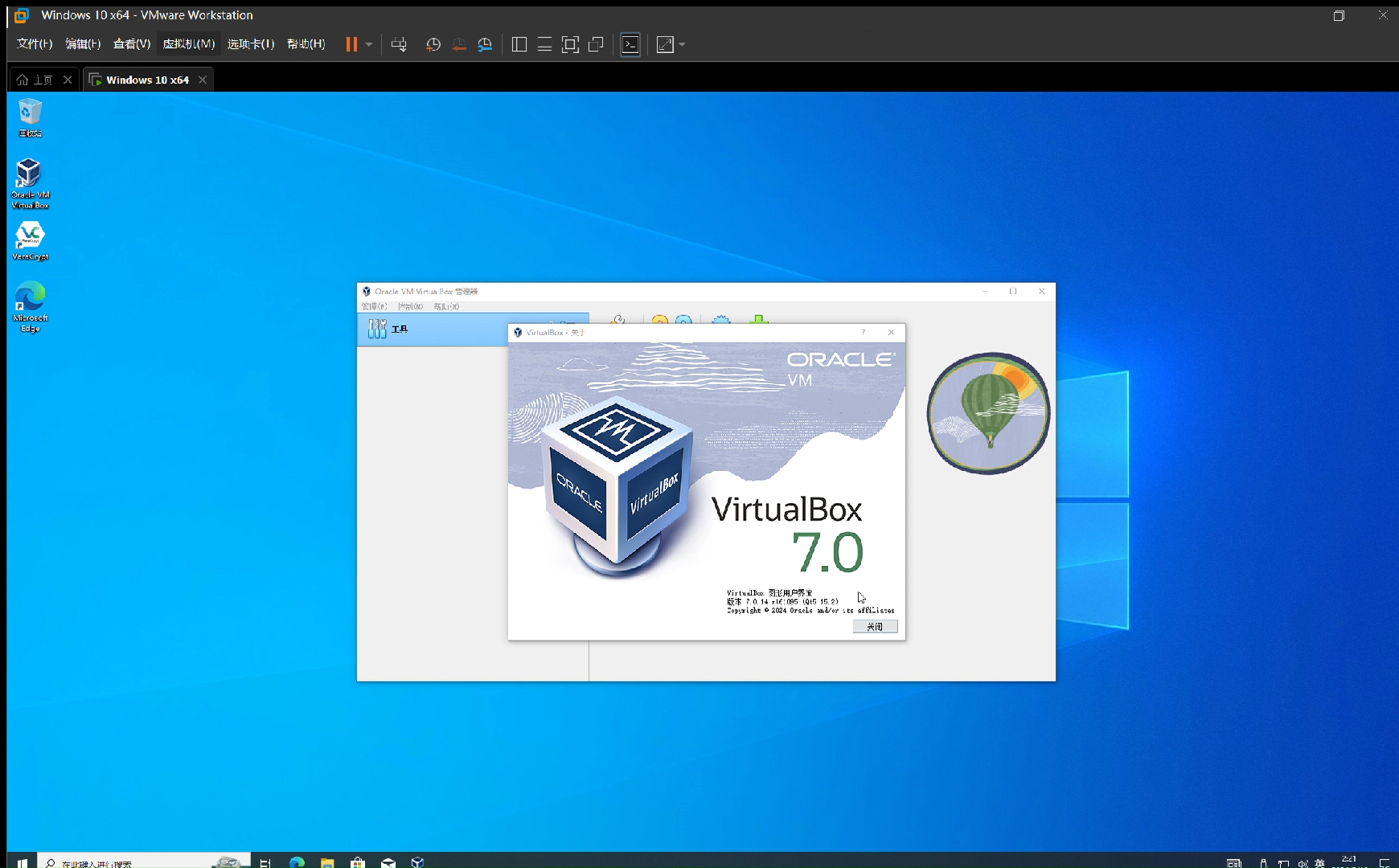This screenshot has width=1399, height=868.
Task: Click the Send Ctrl+Alt+Del toolbar icon
Action: [399, 44]
